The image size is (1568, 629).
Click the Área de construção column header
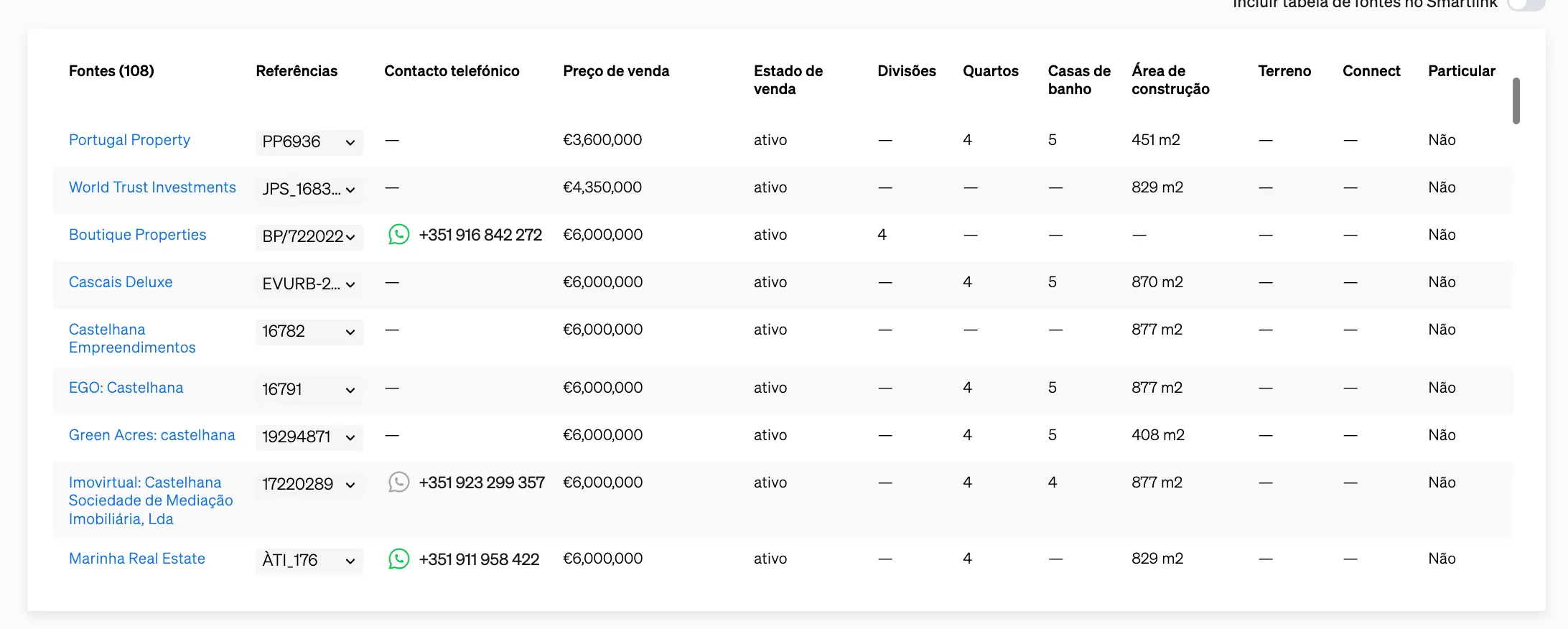(1170, 80)
